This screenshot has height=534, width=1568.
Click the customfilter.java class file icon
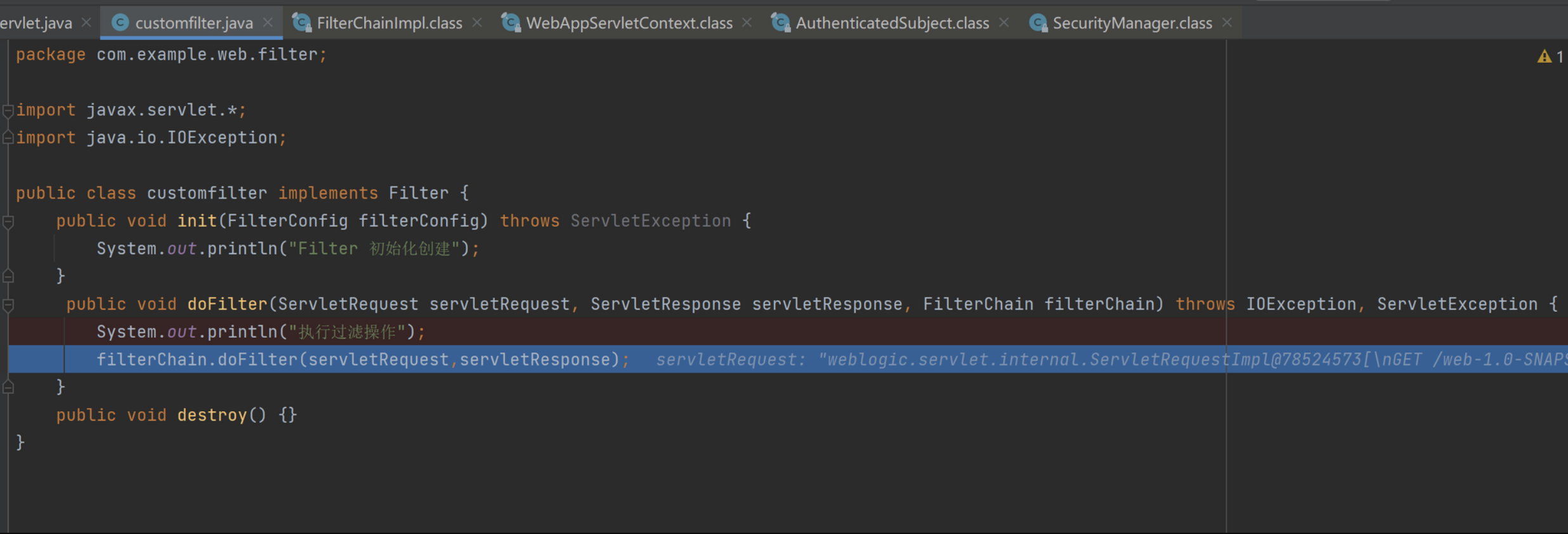coord(120,23)
